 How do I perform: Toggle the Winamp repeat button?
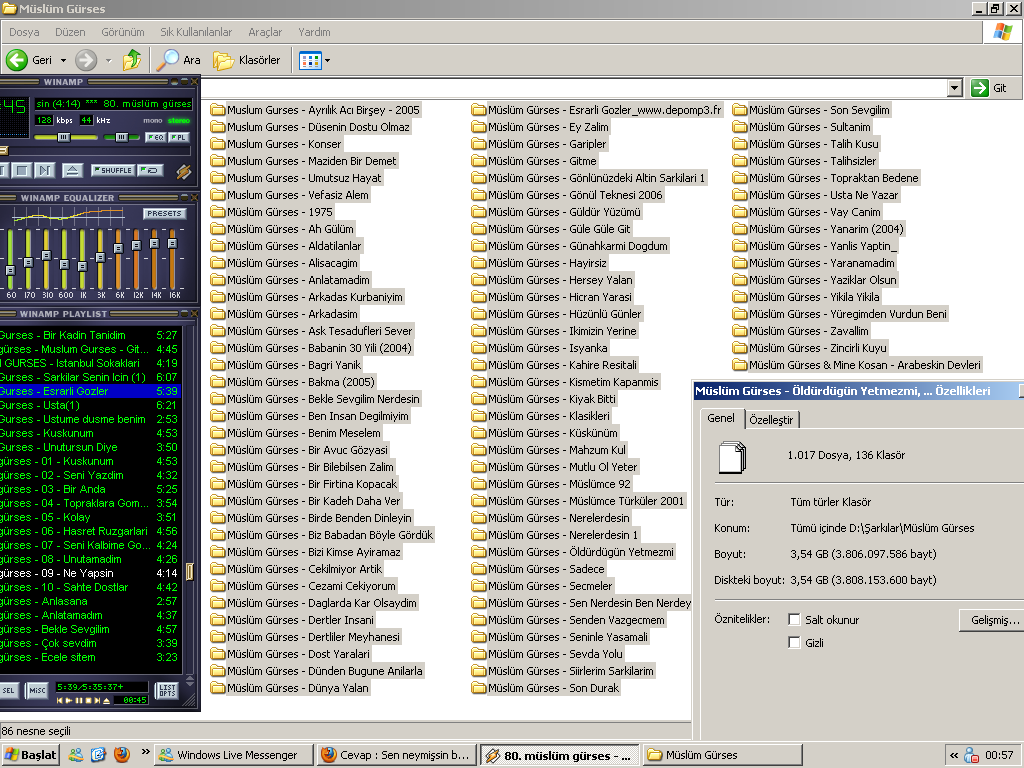pos(151,170)
